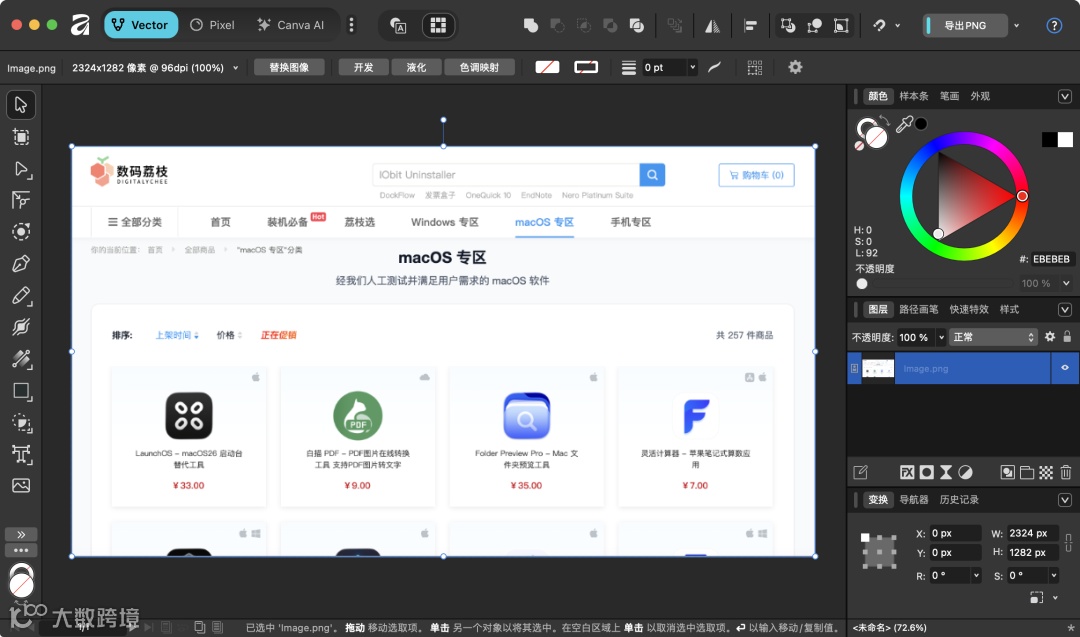Open the 导航器 navigator tab
Viewport: 1080px width, 637px height.
[913, 499]
